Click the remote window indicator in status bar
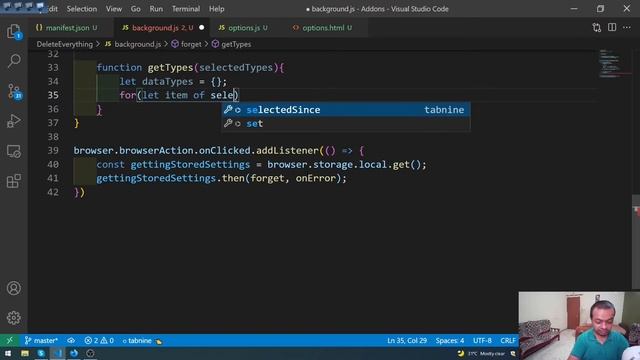This screenshot has width=640, height=360. click(x=9, y=340)
